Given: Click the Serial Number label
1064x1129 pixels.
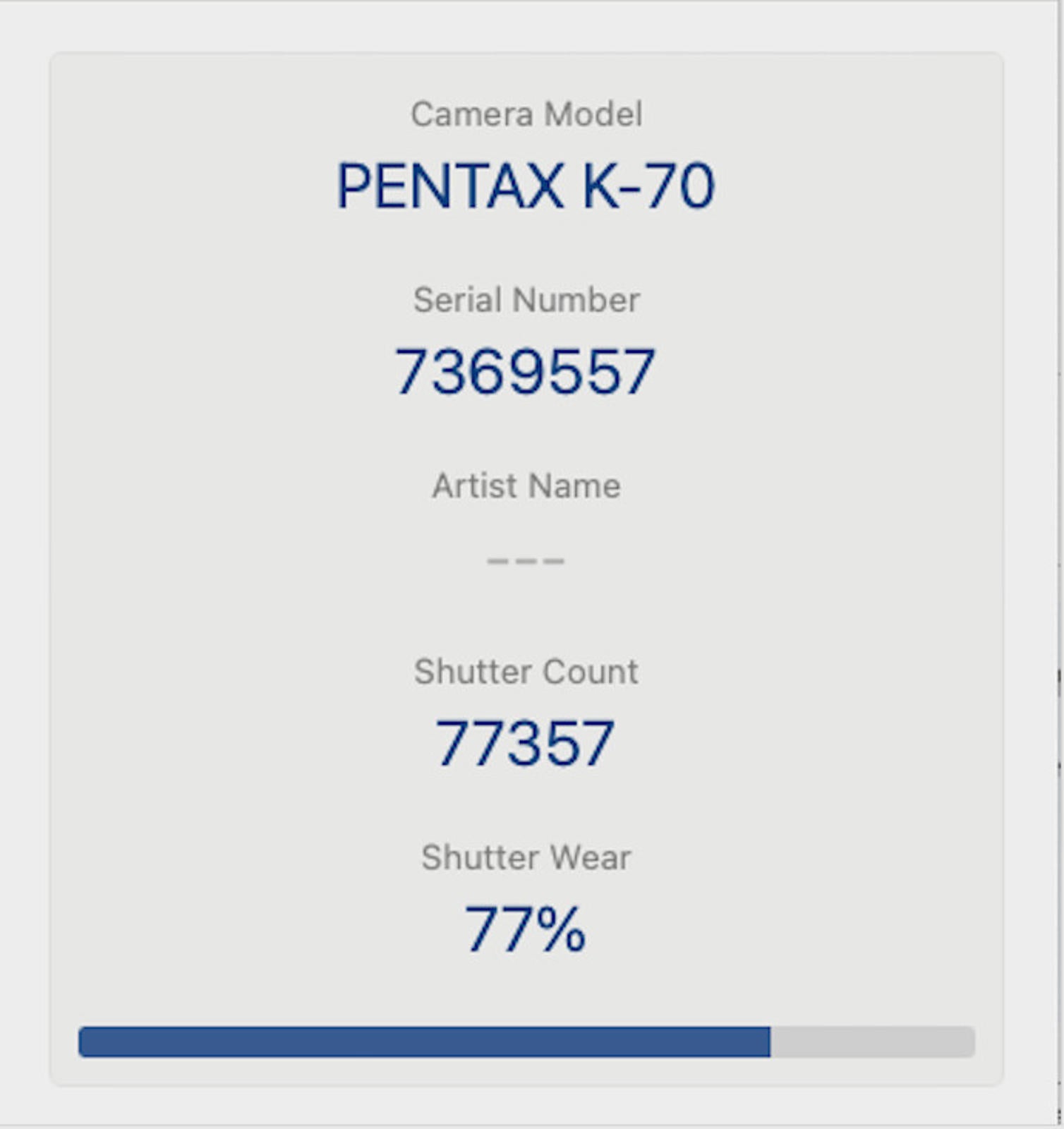Looking at the screenshot, I should click(x=526, y=300).
